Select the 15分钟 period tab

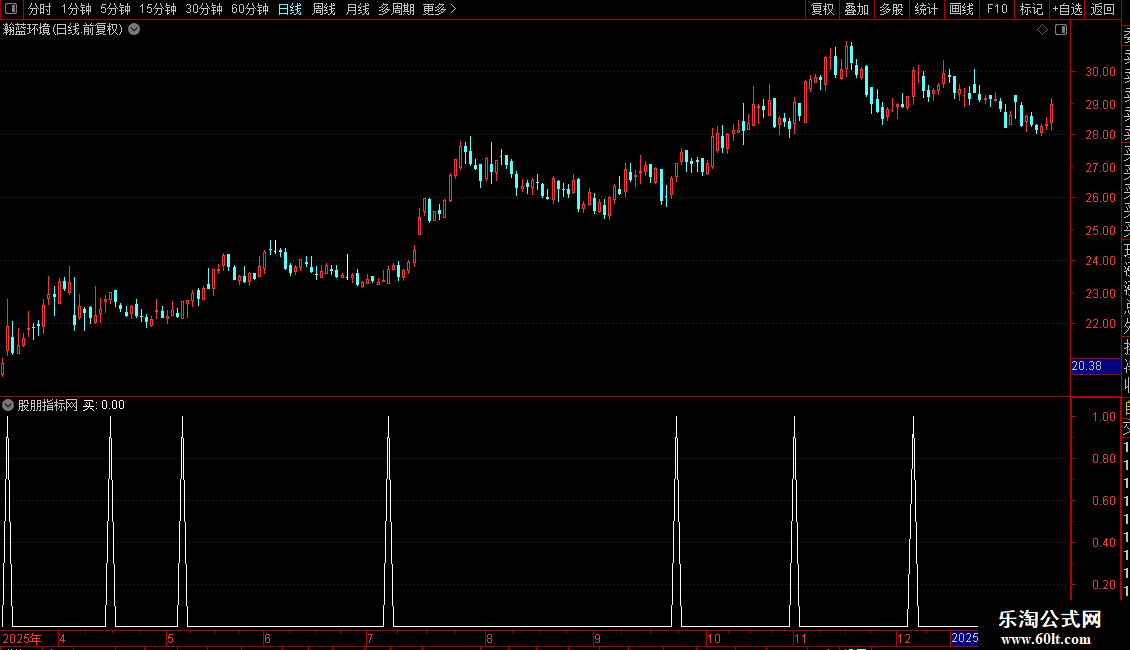tap(158, 9)
